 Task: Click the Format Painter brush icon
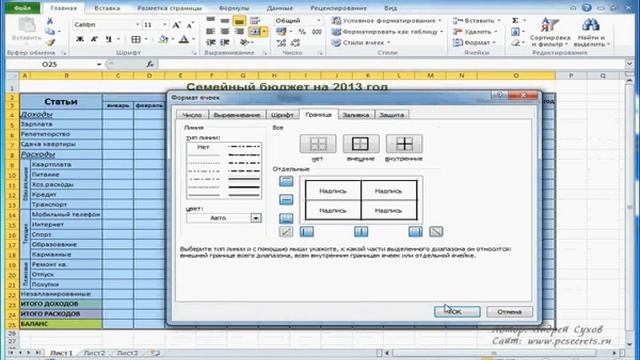point(50,42)
